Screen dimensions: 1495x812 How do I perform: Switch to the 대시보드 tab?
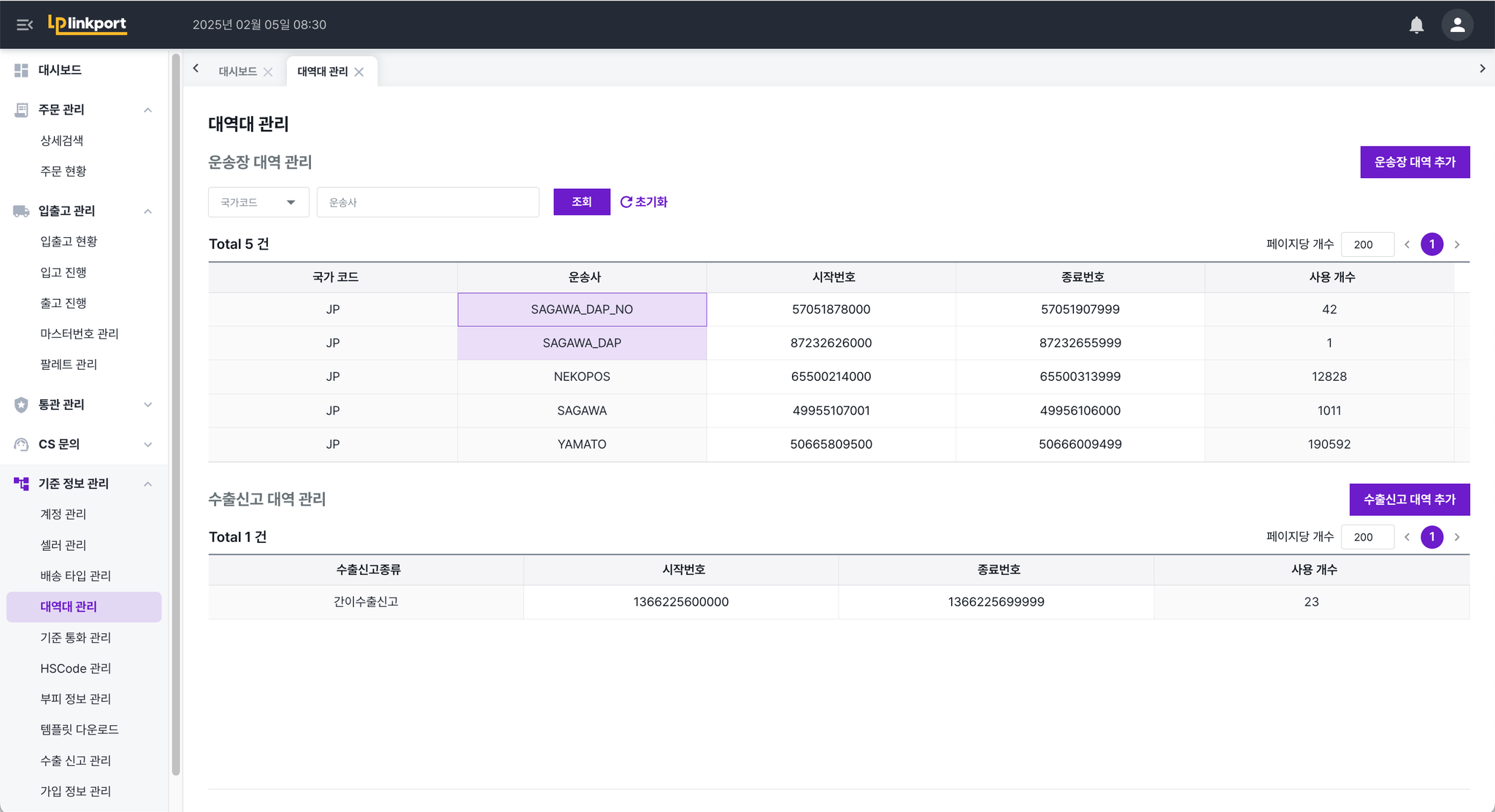(238, 71)
